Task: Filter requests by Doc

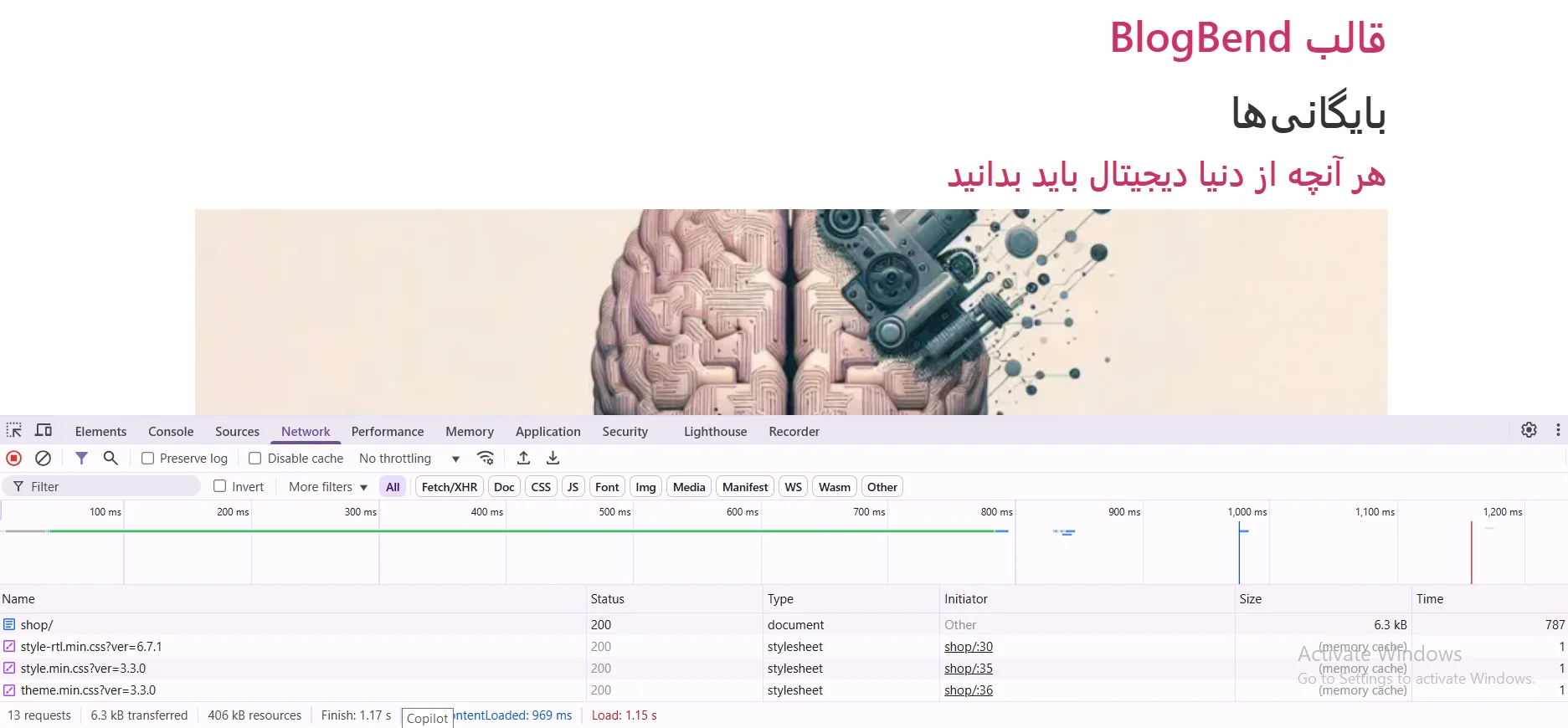Action: (x=504, y=487)
